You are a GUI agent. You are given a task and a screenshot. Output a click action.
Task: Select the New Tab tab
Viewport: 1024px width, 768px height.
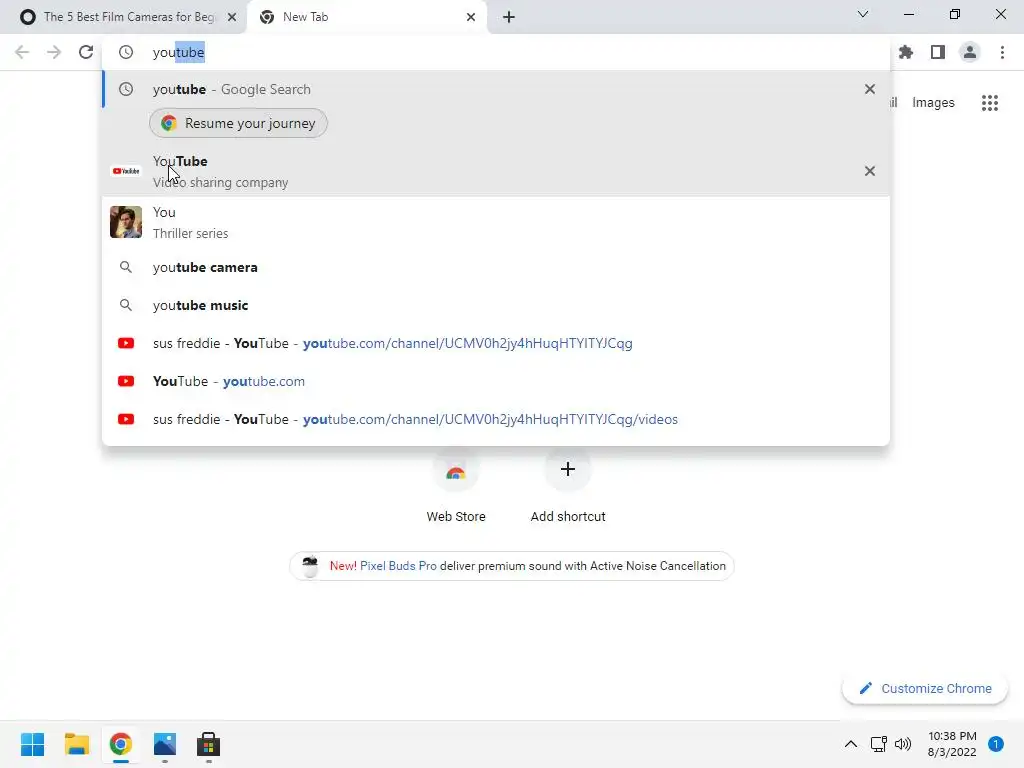[x=366, y=17]
